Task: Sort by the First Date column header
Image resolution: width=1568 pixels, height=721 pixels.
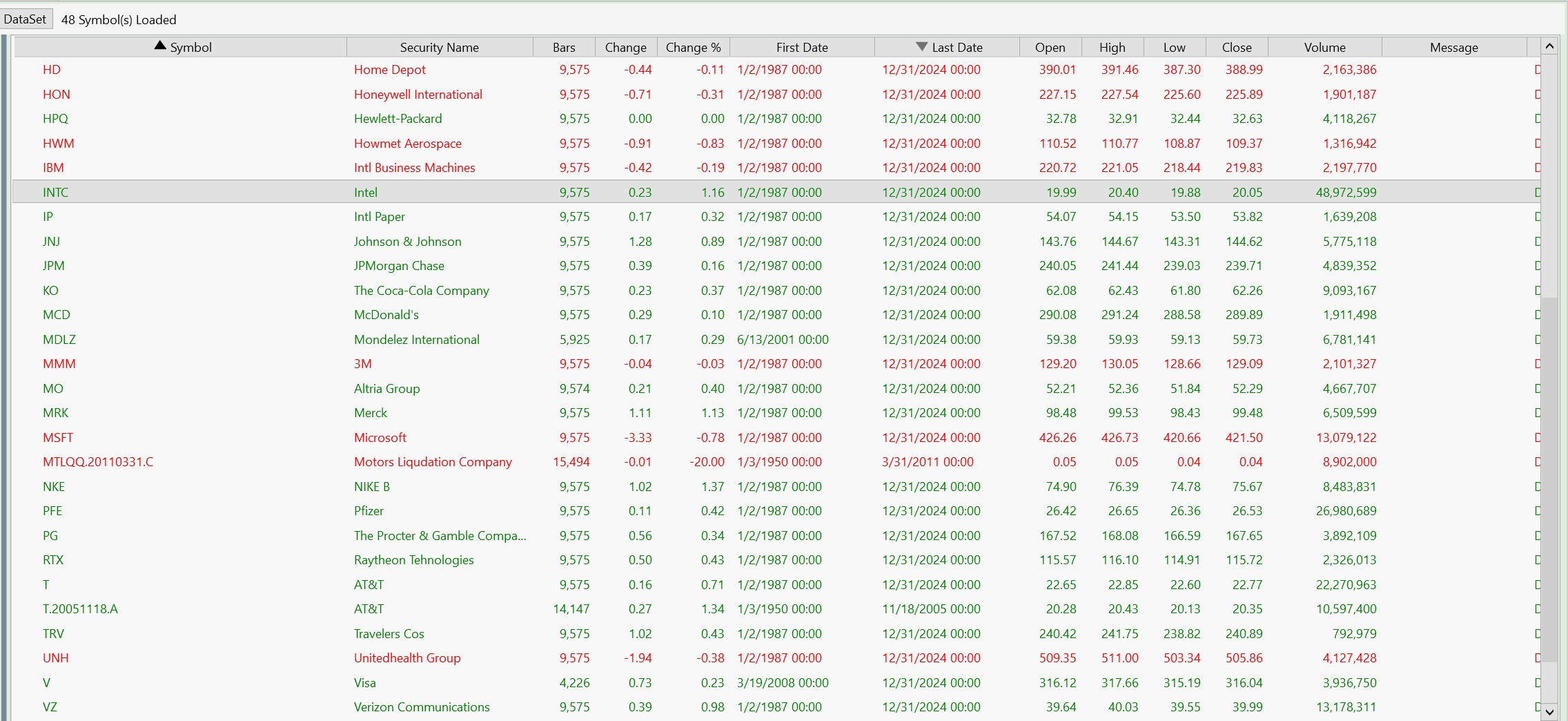Action: tap(801, 48)
